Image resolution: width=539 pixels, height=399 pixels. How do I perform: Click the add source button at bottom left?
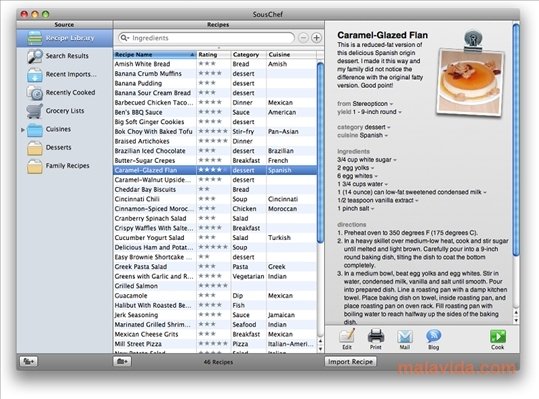[x=29, y=362]
